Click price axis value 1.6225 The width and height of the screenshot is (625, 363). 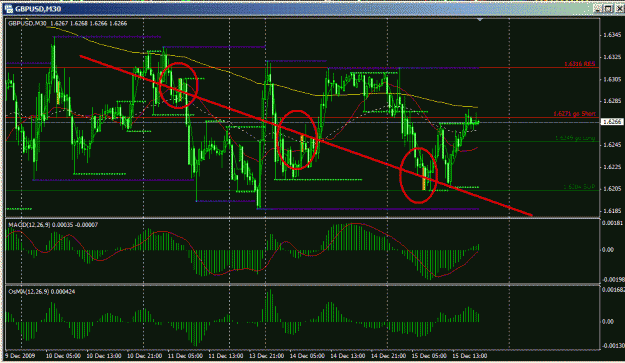[x=612, y=167]
